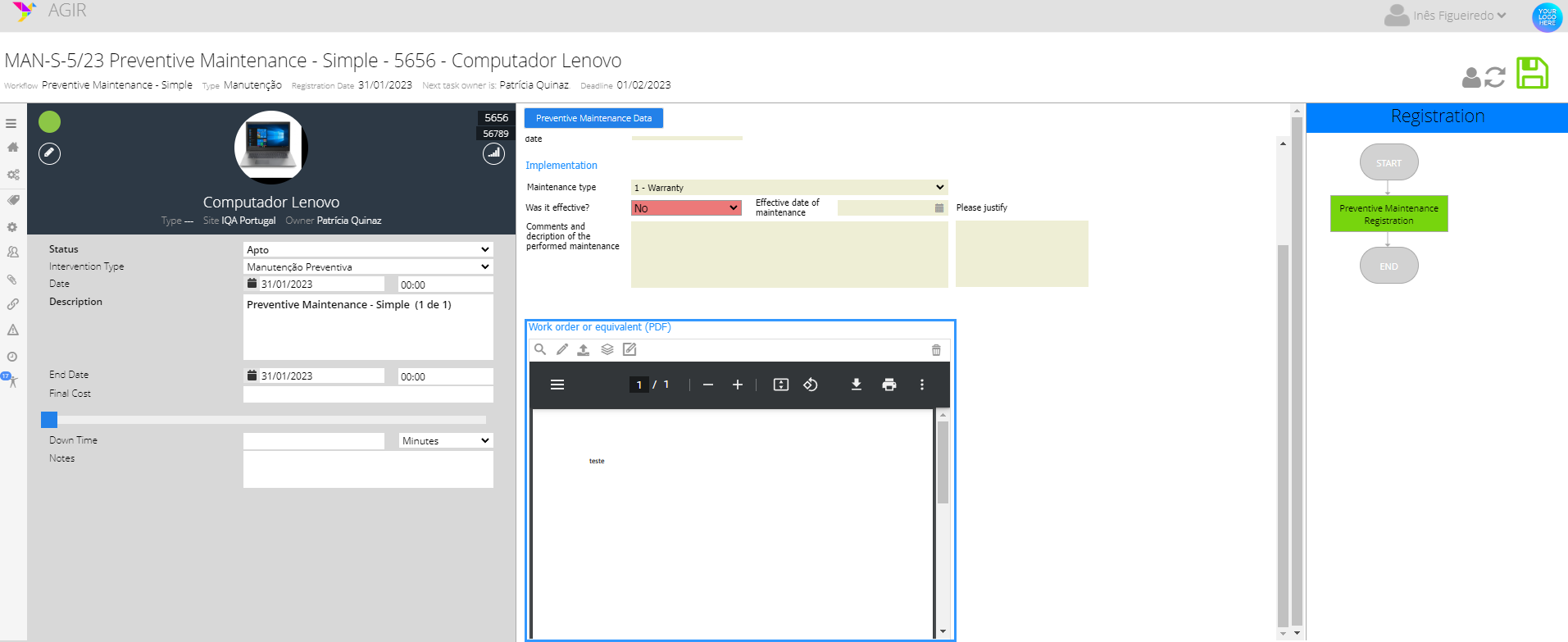Click the Final Cost input field
The height and width of the screenshot is (642, 1568).
coord(368,394)
